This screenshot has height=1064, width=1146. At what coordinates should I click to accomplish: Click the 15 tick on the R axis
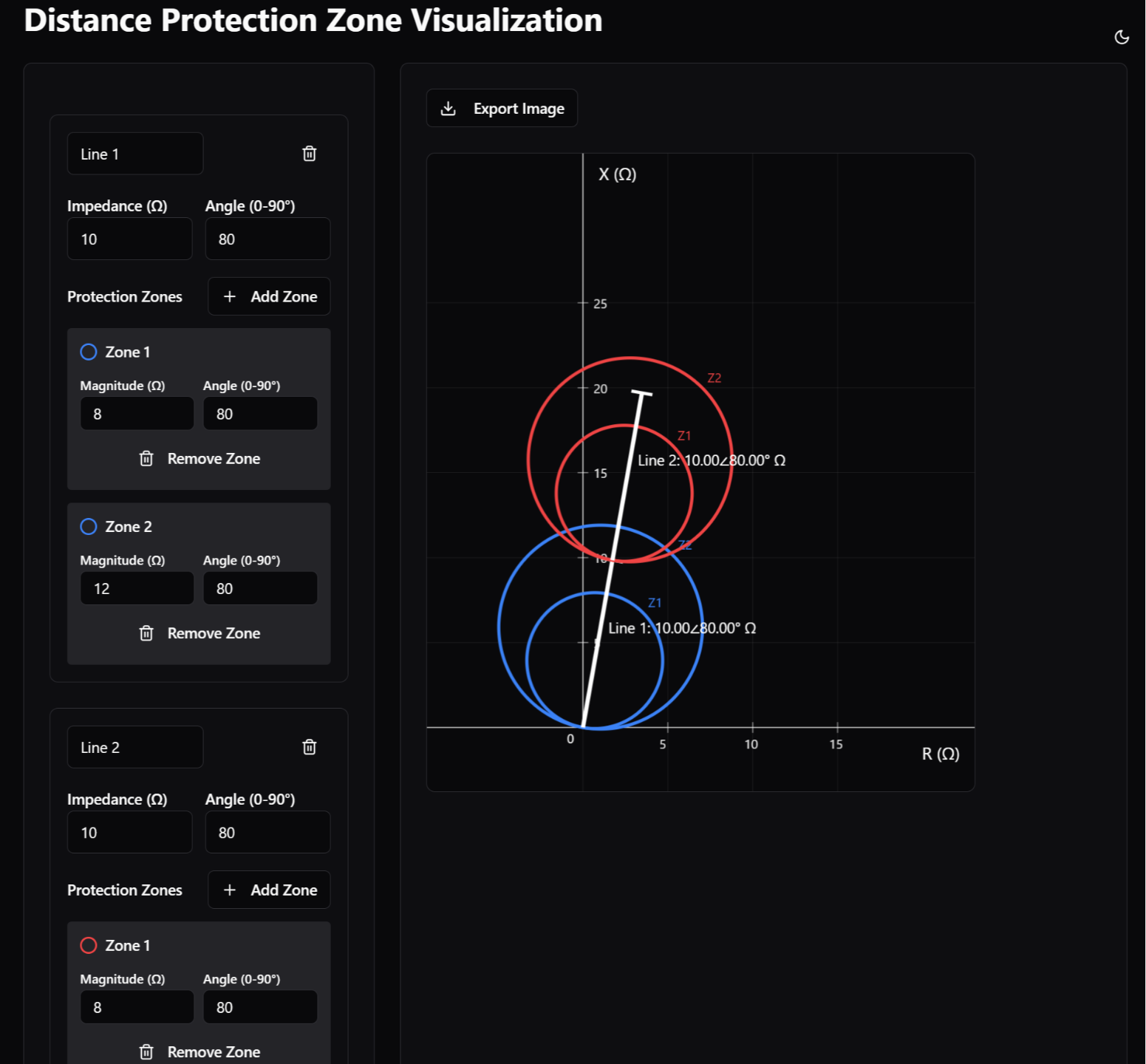tap(836, 744)
